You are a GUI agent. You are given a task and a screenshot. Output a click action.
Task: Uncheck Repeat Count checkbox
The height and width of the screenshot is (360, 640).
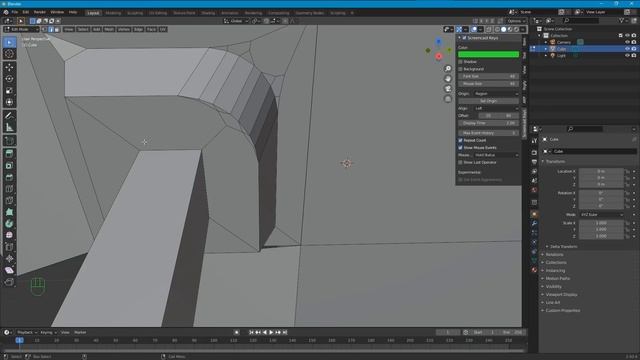pos(460,140)
